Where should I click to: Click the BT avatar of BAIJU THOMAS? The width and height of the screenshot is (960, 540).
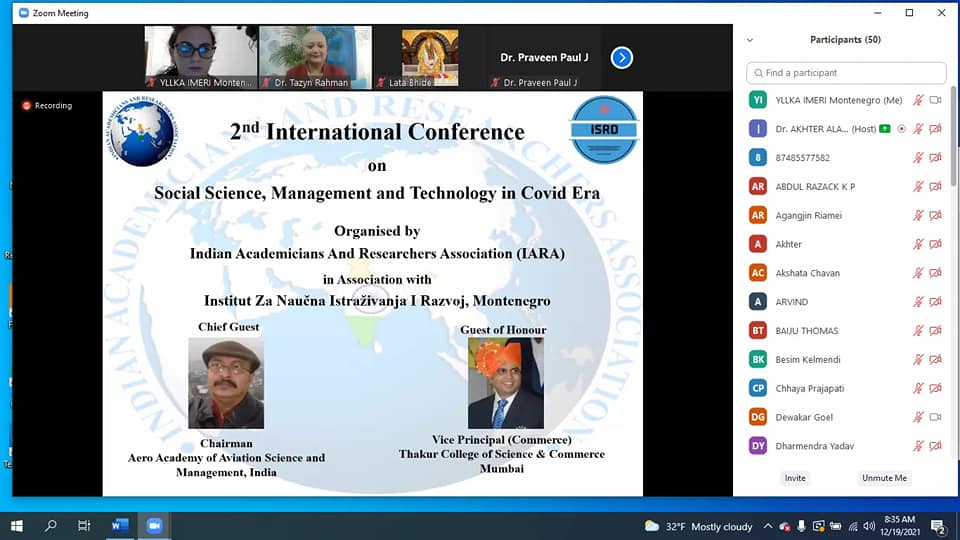coord(758,330)
